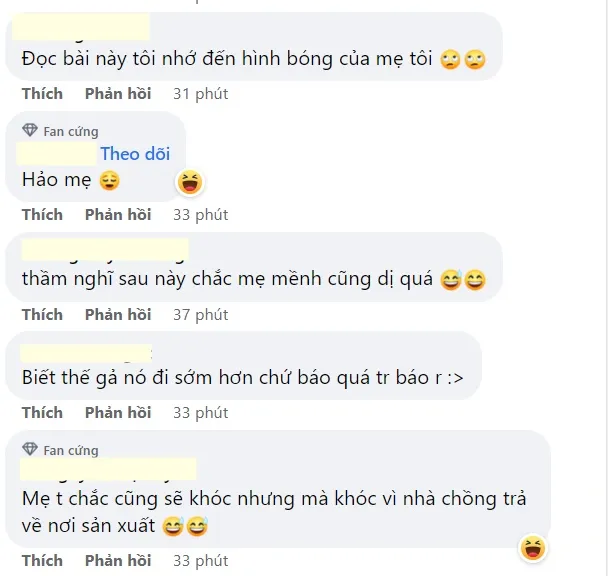Reply to the "Mẹ t chắc cũng sẽ khóc" comment
Viewport: 608px width, 576px height.
118,560
